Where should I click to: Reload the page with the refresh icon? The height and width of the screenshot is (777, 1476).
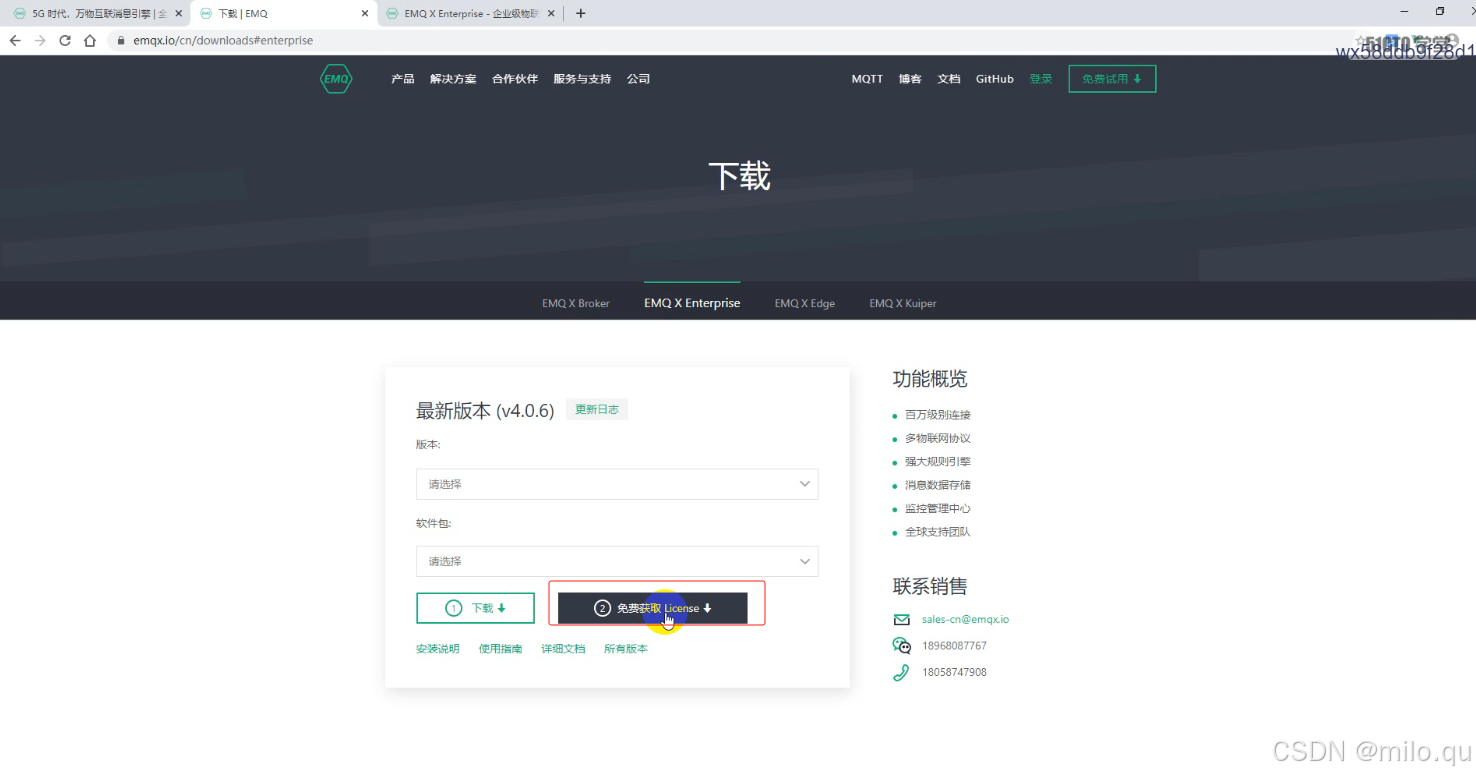63,40
